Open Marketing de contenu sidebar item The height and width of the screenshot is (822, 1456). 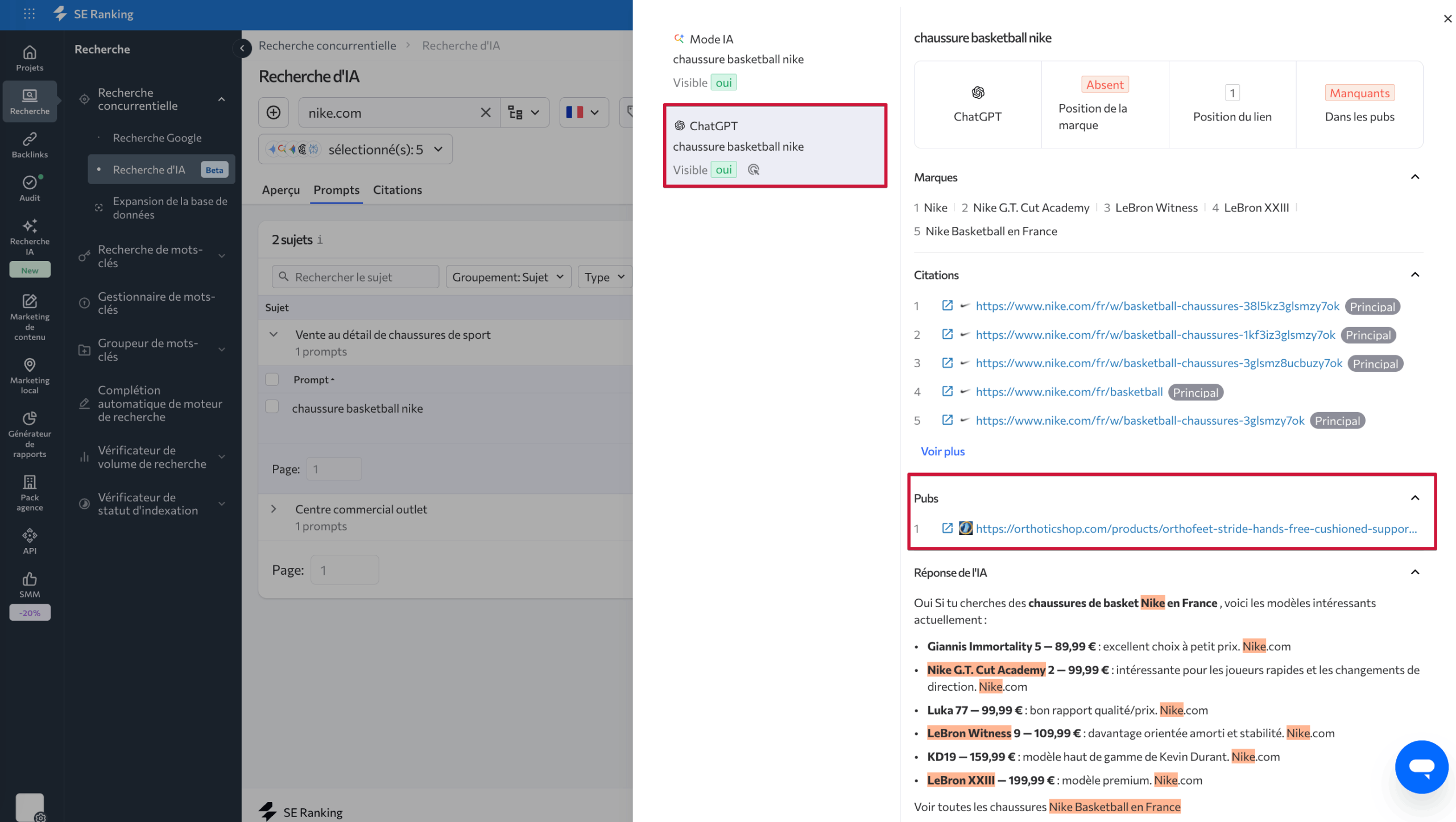click(30, 317)
